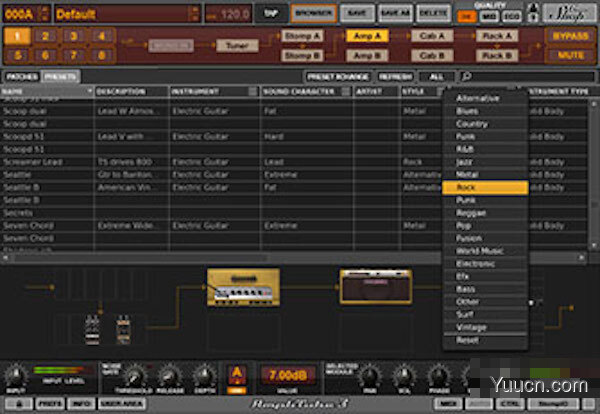Choose Jazz from the style menu
The height and width of the screenshot is (414, 600).
(485, 162)
